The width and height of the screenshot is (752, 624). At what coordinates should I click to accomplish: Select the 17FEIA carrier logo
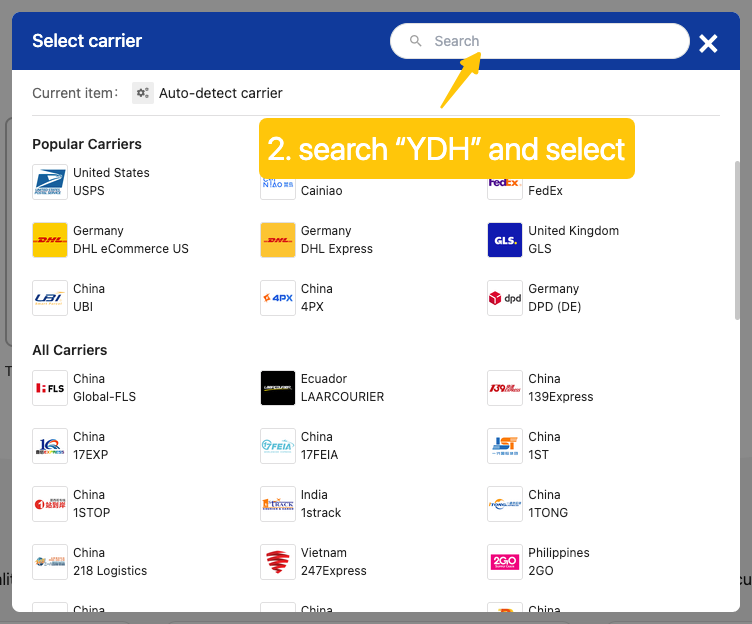click(278, 446)
